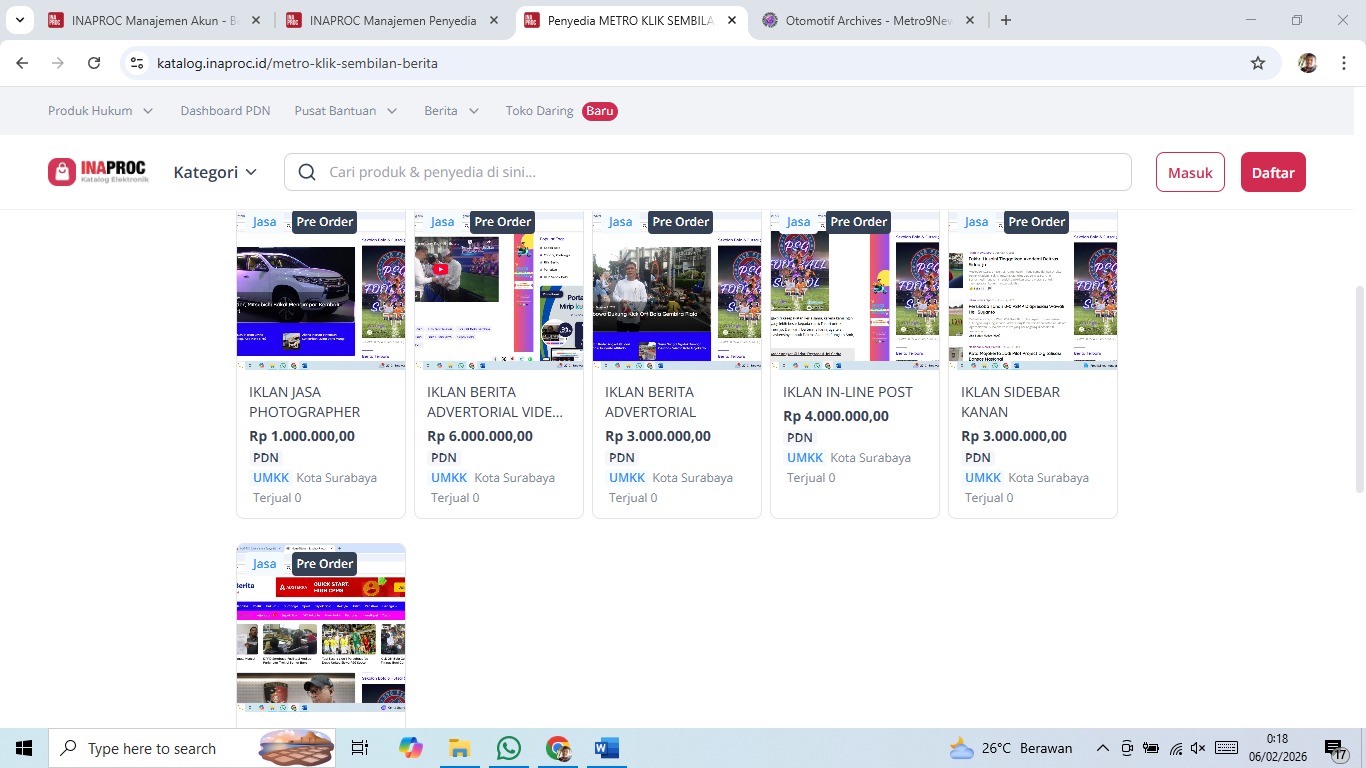Switch to Microsoft Word in the taskbar
Viewport: 1366px width, 768px height.
(x=607, y=748)
